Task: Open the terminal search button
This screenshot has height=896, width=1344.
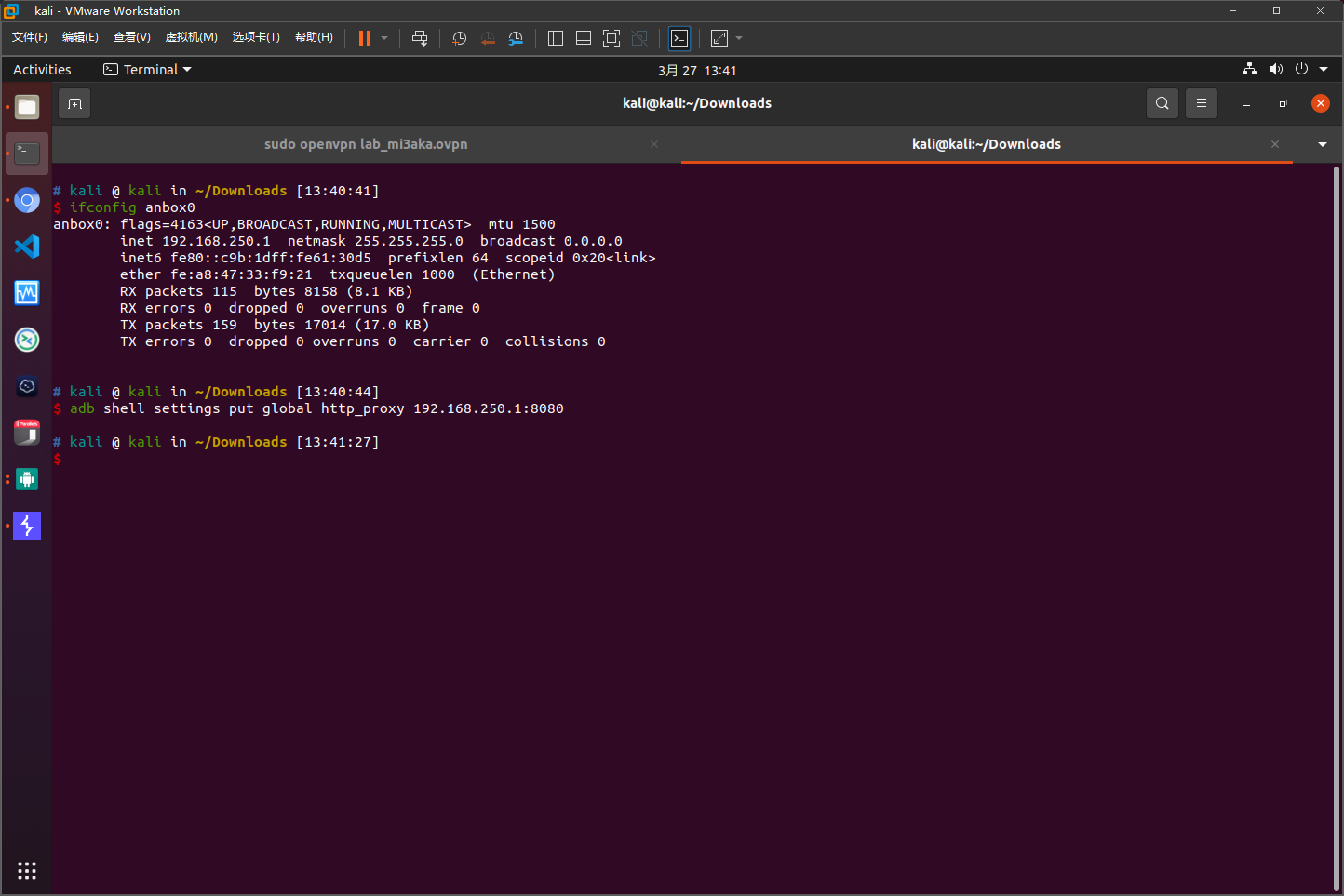Action: [x=1162, y=103]
